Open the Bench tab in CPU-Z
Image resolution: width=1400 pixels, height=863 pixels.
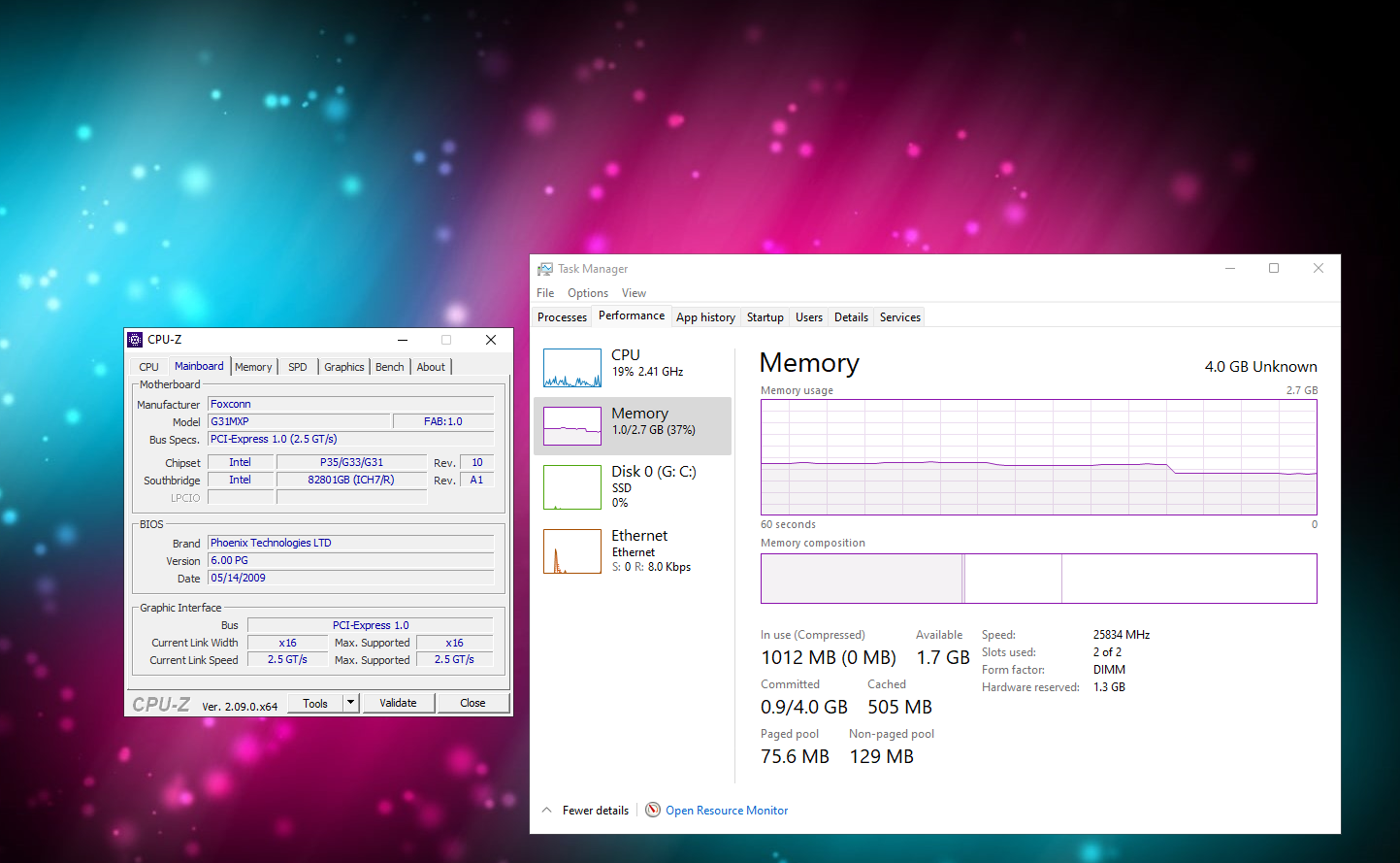coord(390,367)
